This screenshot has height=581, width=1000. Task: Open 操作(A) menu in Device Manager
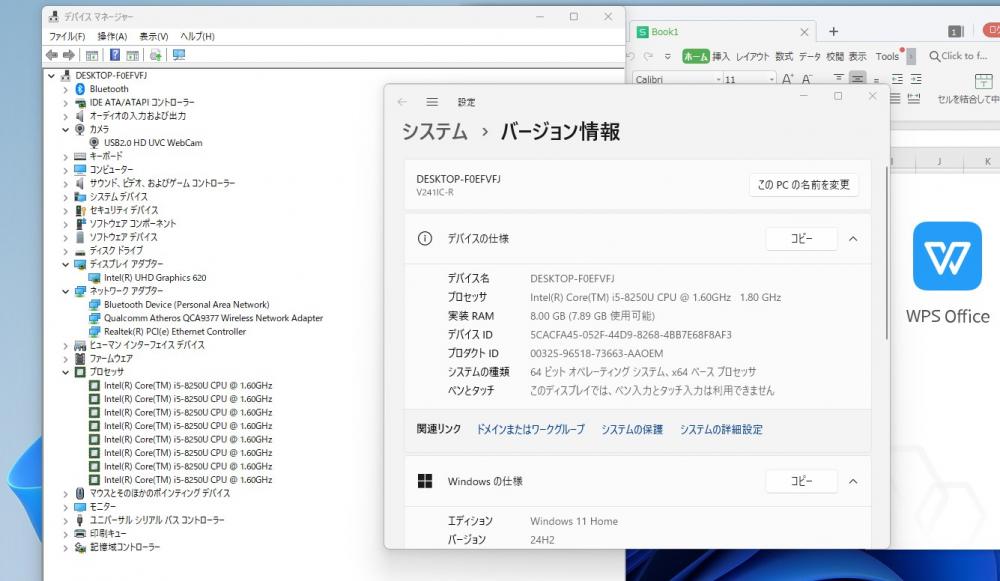112,36
